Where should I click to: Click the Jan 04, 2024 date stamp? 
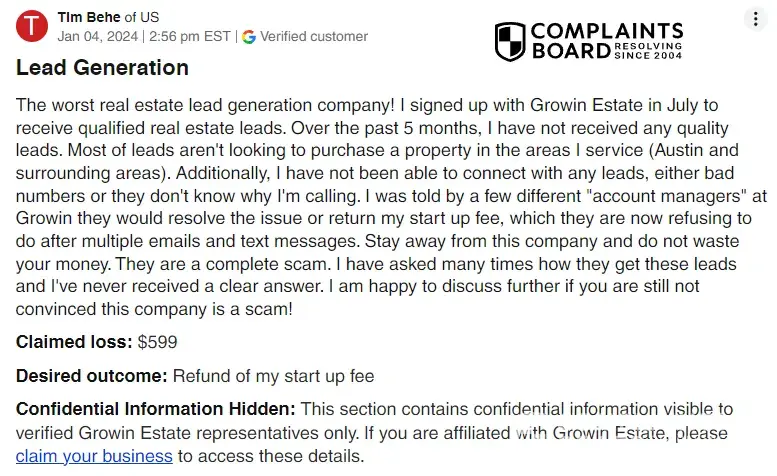click(x=98, y=37)
